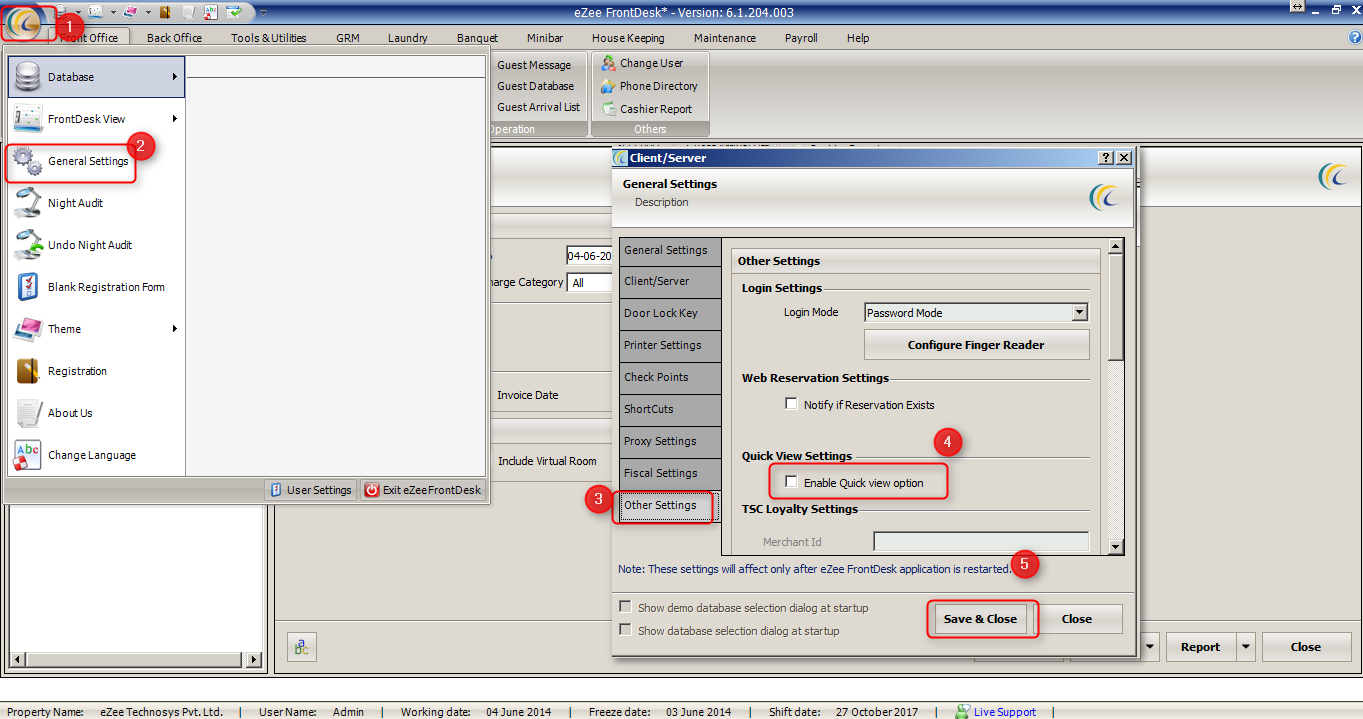Open the Banquet ribbon tab
Viewport: 1363px width, 719px height.
[477, 38]
